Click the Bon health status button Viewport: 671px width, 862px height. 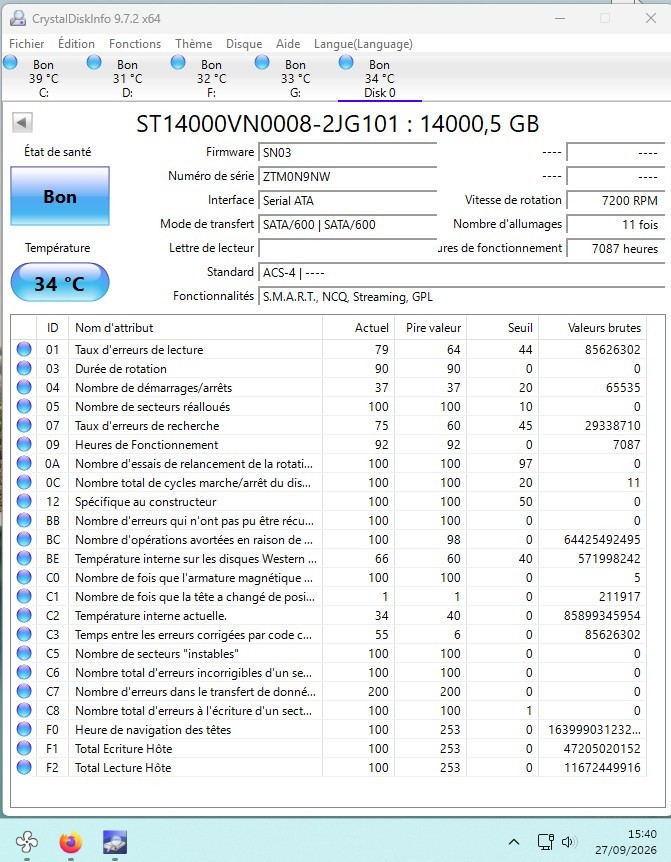pyautogui.click(x=60, y=196)
